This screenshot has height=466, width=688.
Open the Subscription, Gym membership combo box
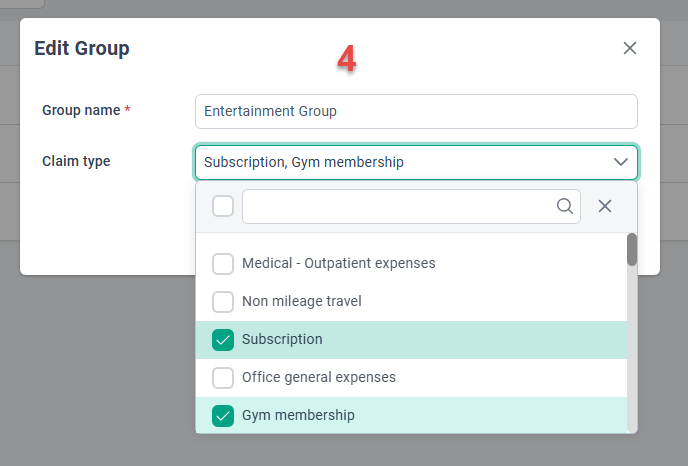point(416,162)
